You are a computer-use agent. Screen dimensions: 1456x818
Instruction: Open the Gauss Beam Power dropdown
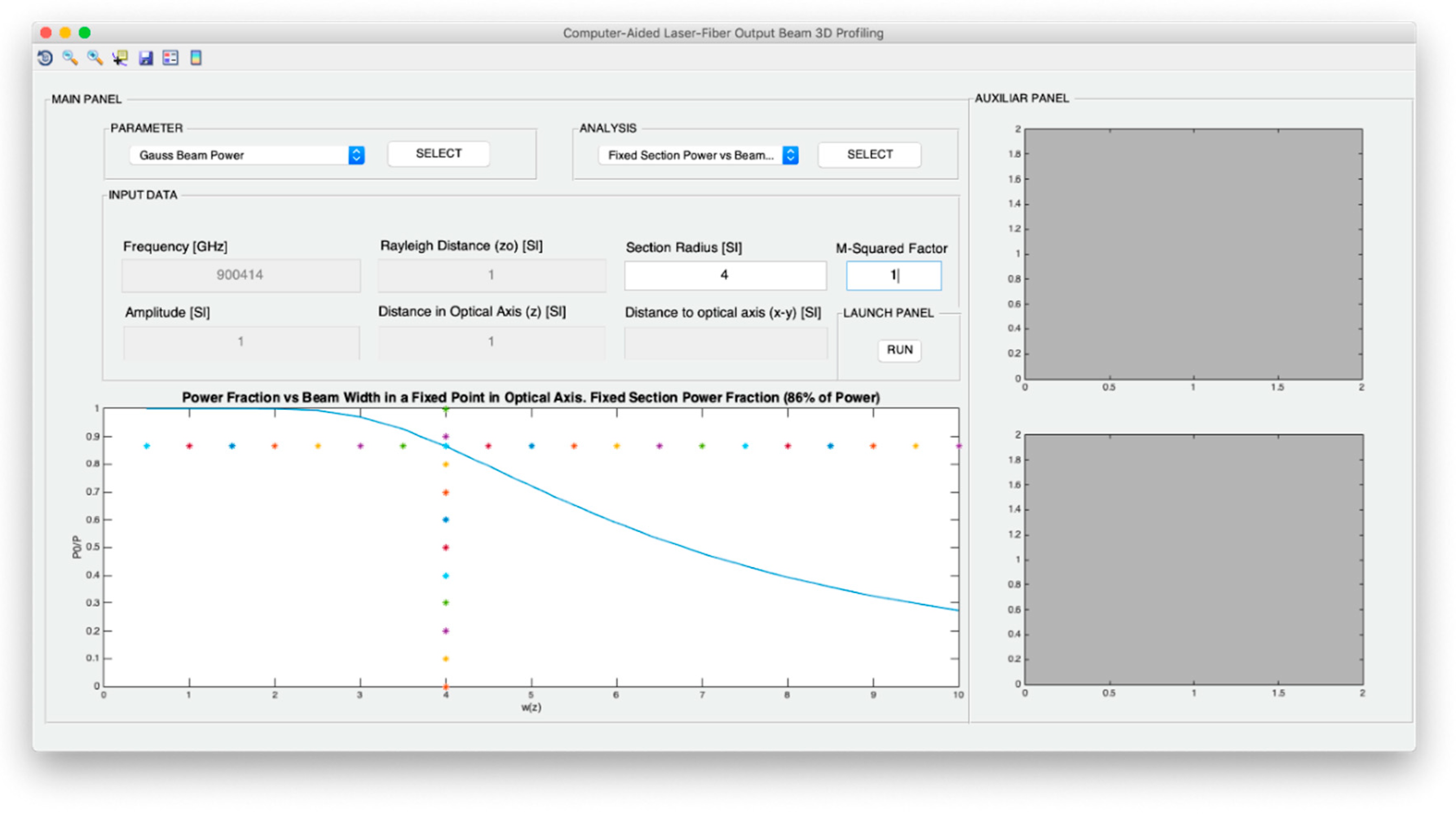pos(247,155)
